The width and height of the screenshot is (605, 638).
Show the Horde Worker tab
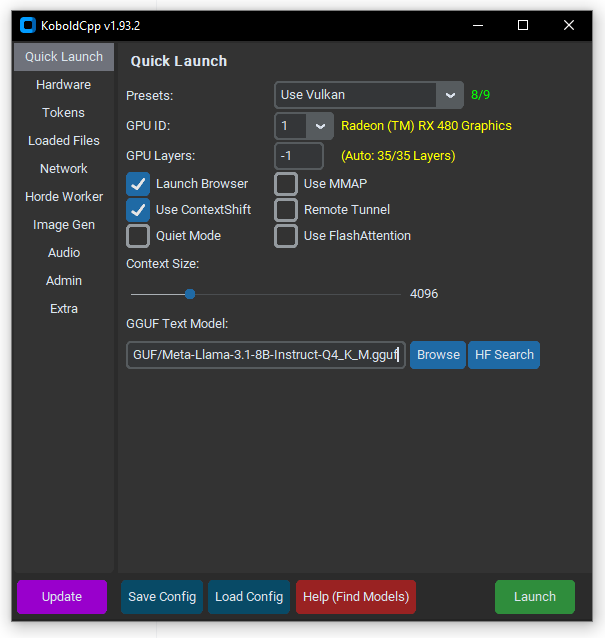[x=64, y=197]
